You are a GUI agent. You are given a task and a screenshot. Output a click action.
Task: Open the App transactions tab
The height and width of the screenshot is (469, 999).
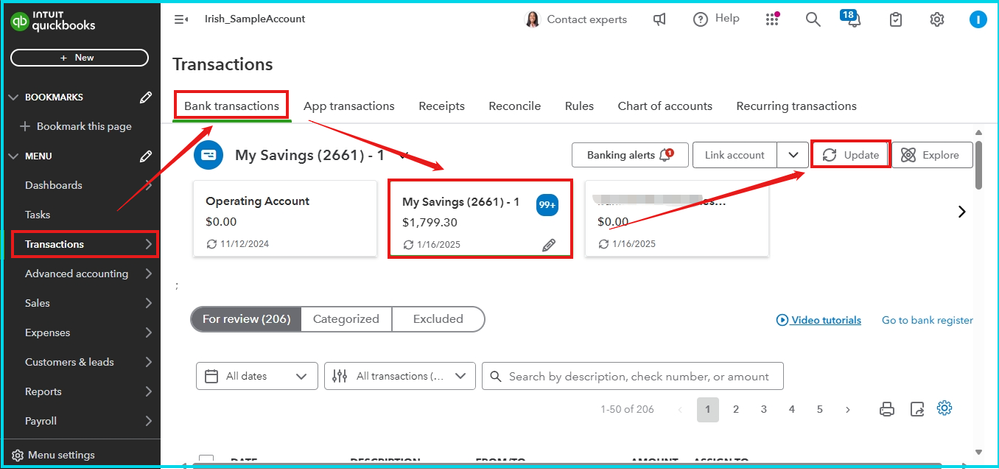click(x=349, y=106)
